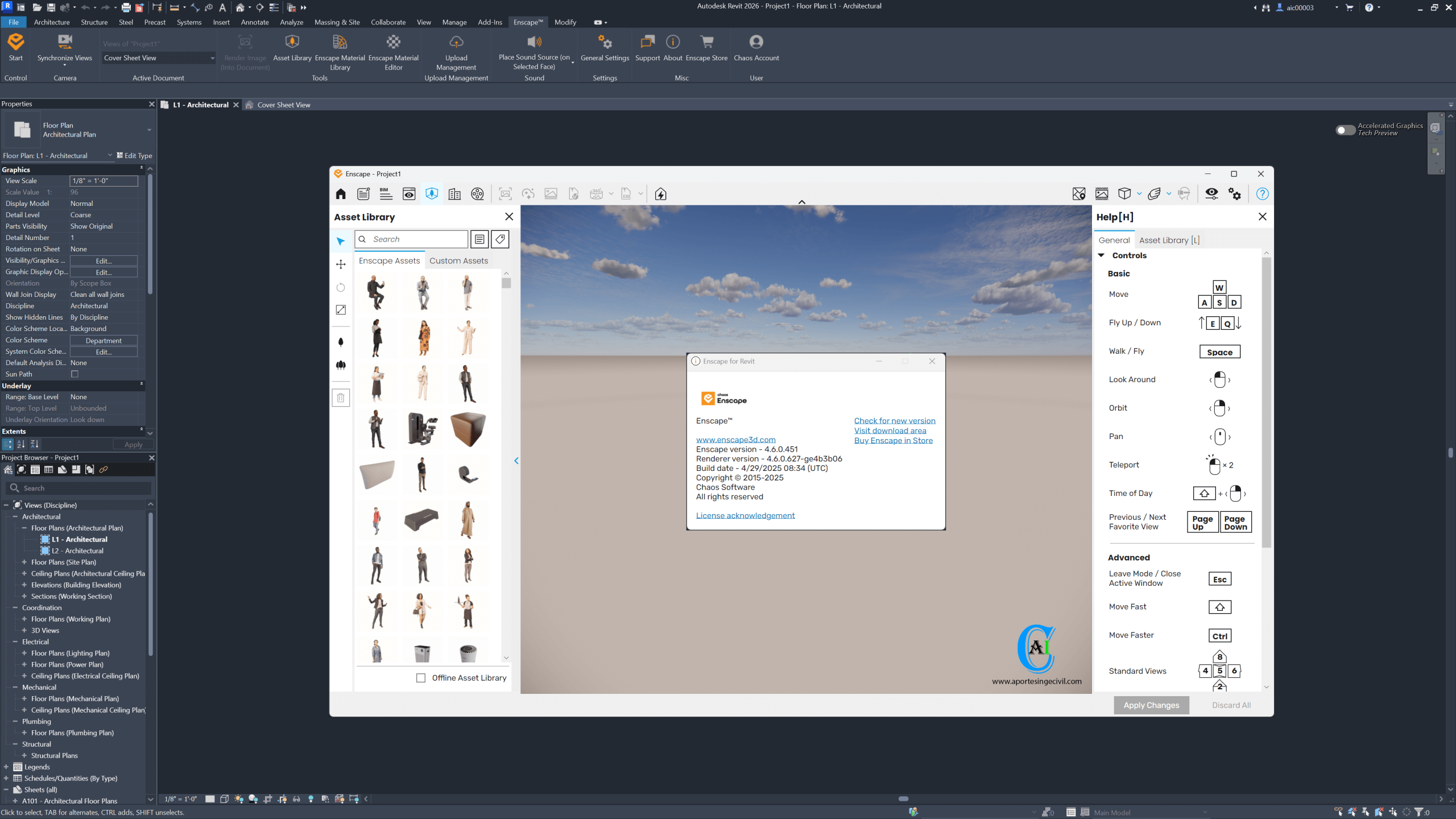
Task: Click the Check for new version link
Action: (895, 421)
